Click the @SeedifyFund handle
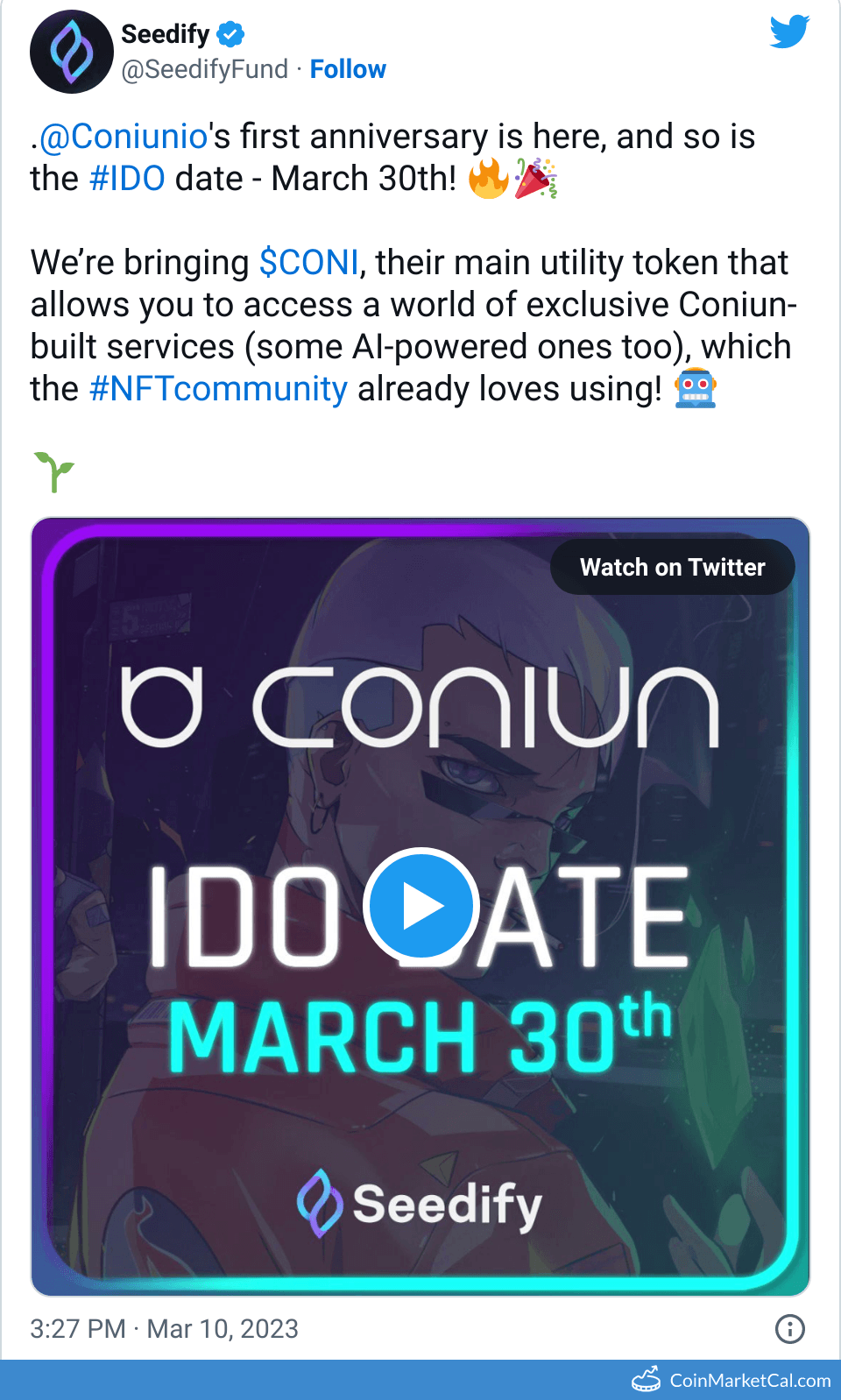The height and width of the screenshot is (1400, 841). pyautogui.click(x=205, y=69)
